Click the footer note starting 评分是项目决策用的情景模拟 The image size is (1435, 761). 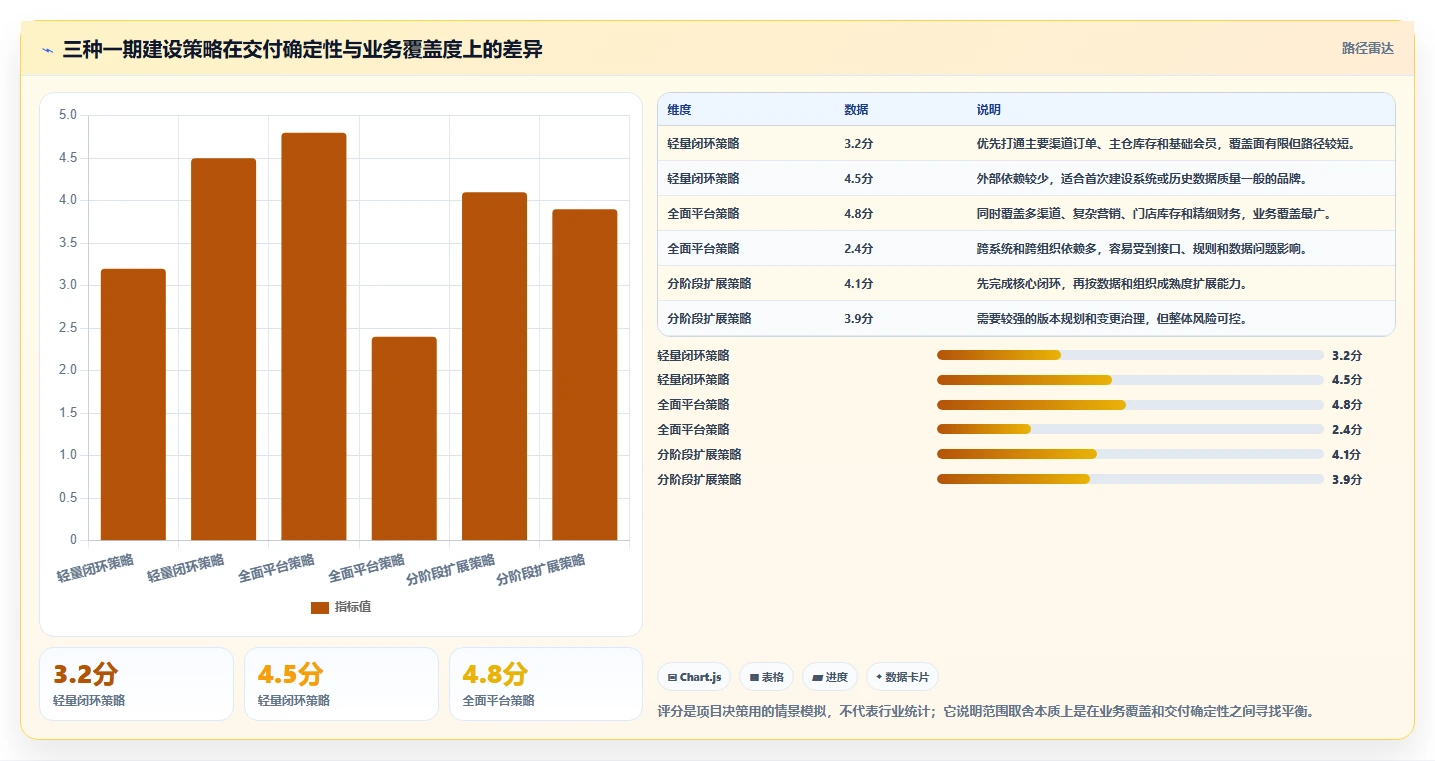985,712
